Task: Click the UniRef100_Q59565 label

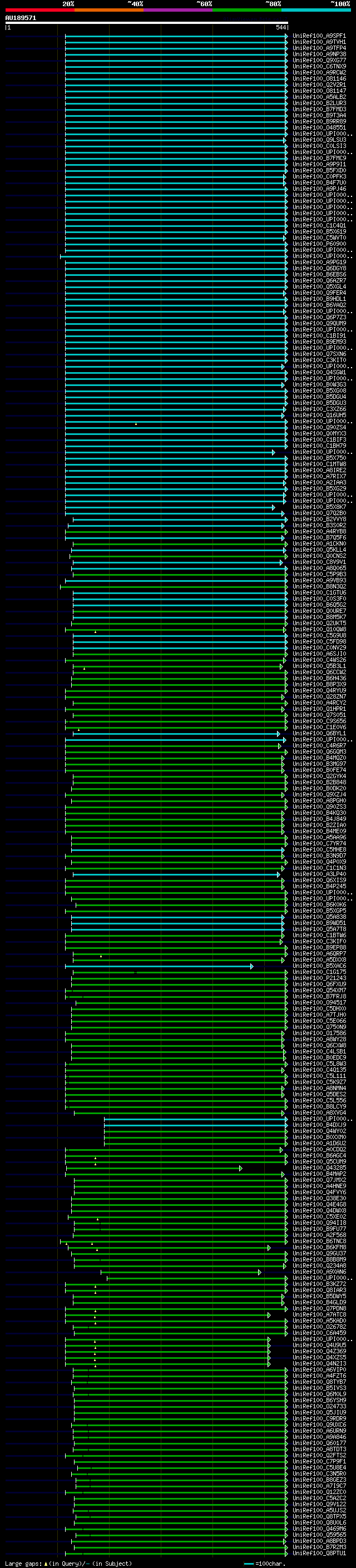Action: point(319,1535)
